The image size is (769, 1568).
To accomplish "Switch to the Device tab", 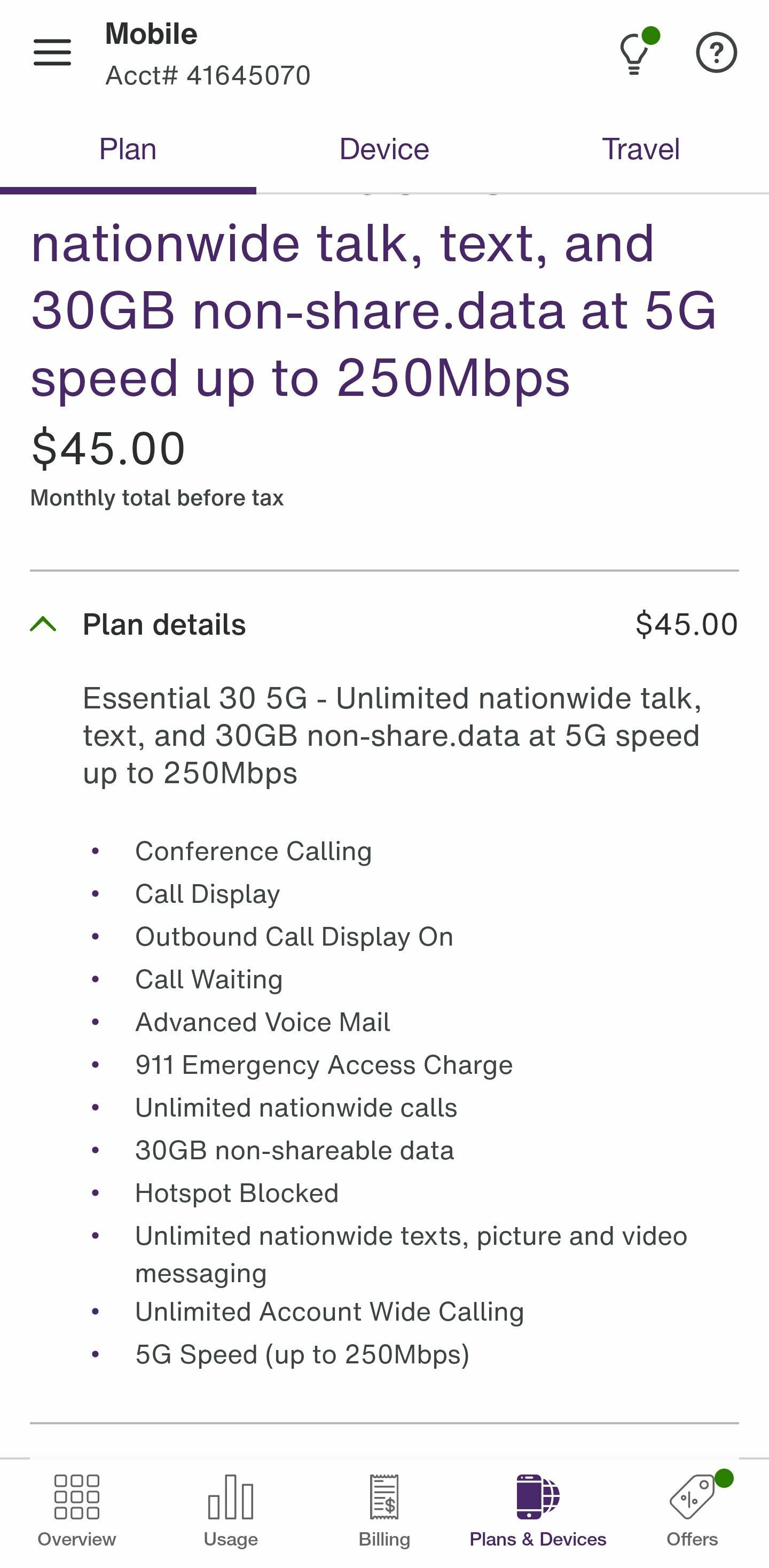I will [x=384, y=150].
